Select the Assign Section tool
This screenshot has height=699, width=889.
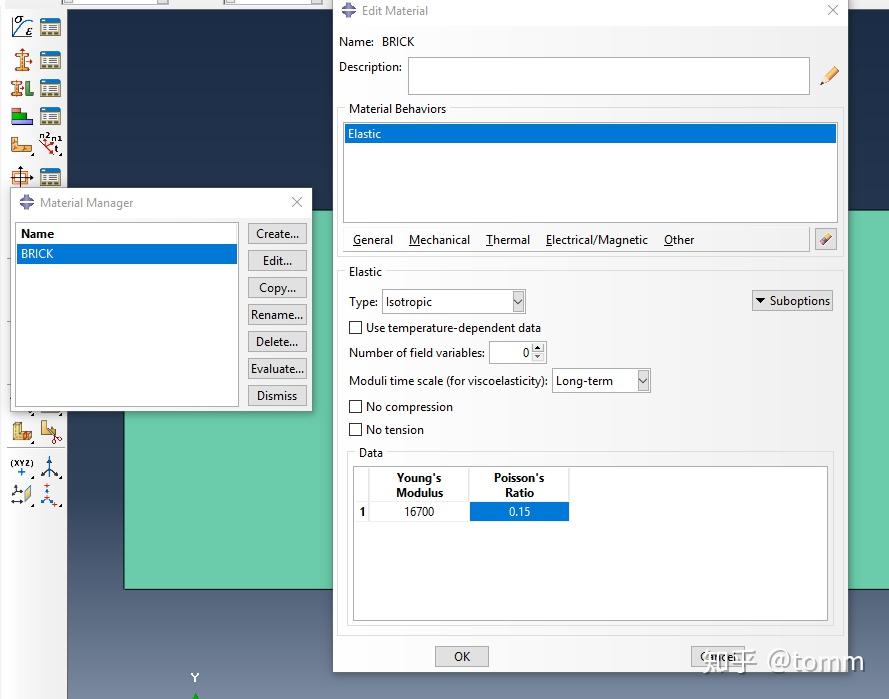point(22,87)
